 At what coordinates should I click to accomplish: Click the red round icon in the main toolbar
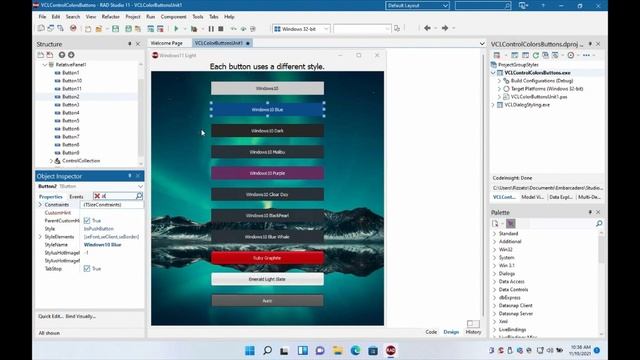(x=73, y=28)
